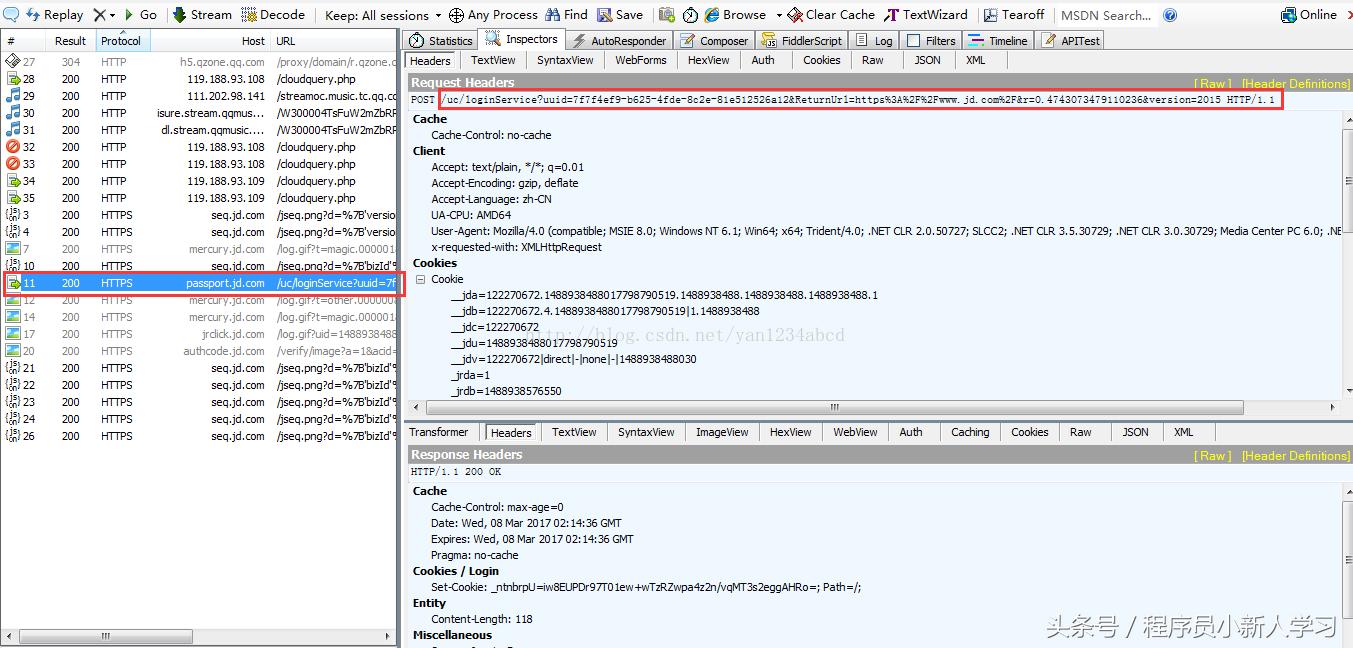Open the Find tool
This screenshot has width=1353, height=648.
(565, 14)
